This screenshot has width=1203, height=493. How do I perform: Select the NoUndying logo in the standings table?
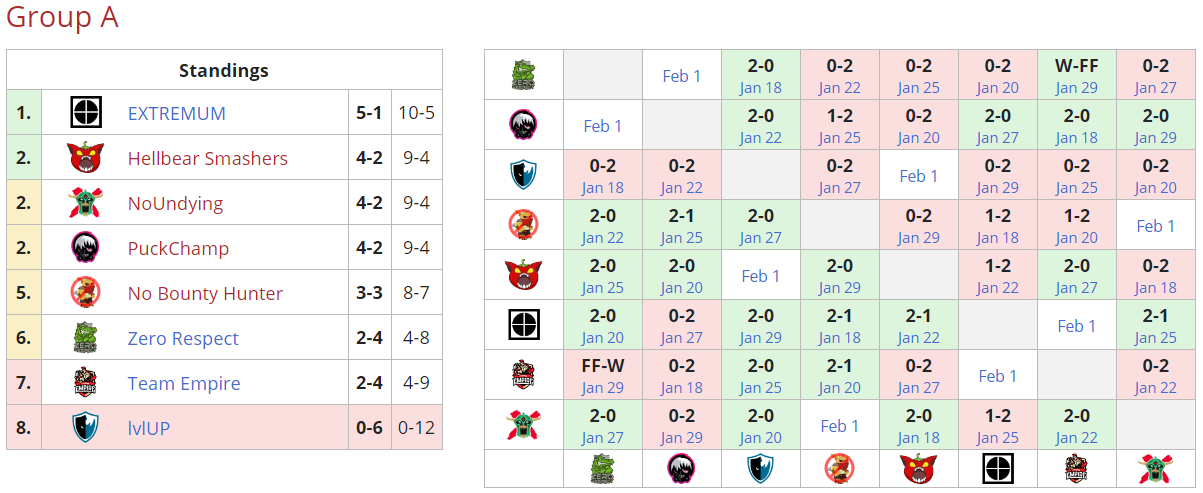pyautogui.click(x=86, y=203)
